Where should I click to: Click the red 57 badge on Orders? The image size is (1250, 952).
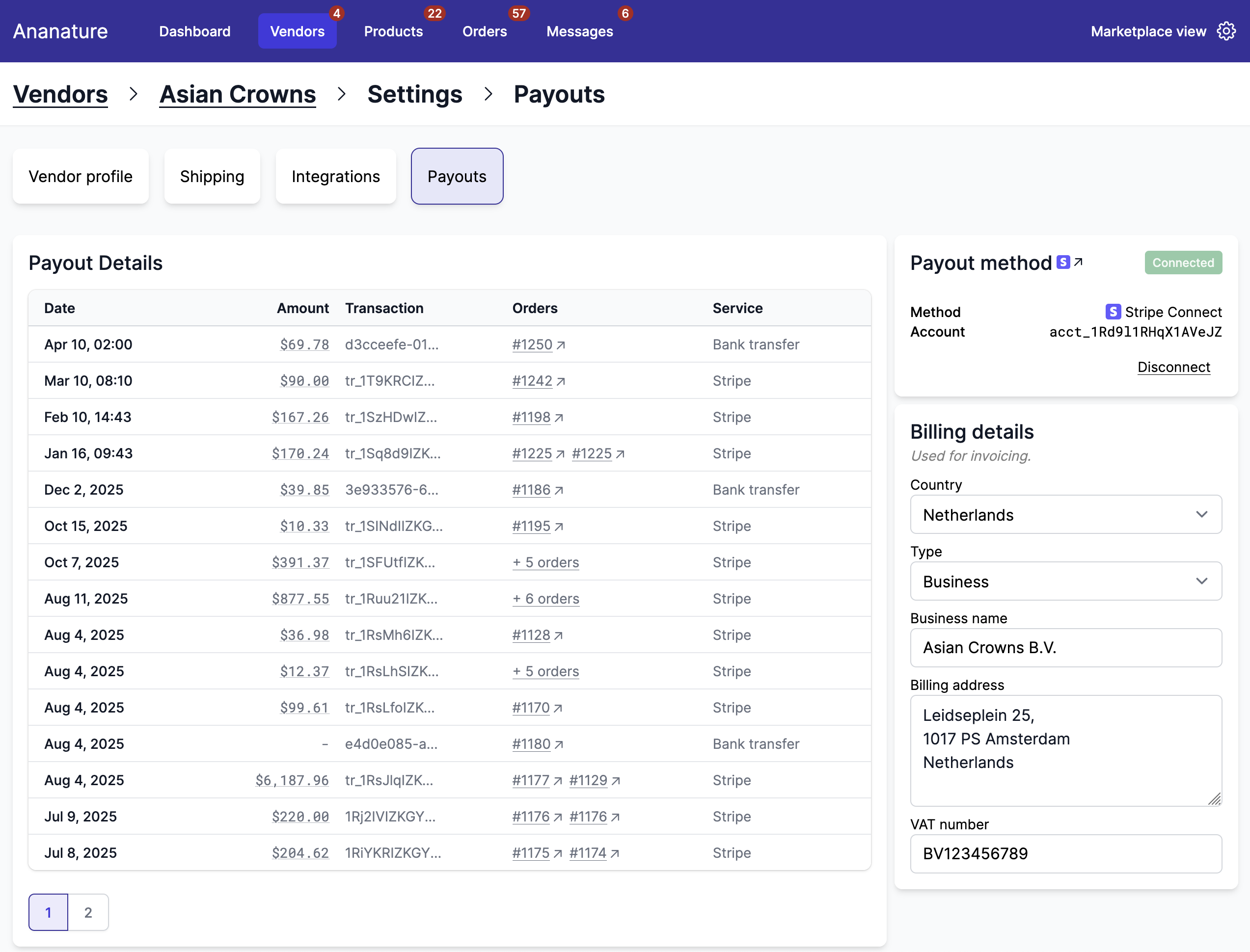[x=519, y=13]
